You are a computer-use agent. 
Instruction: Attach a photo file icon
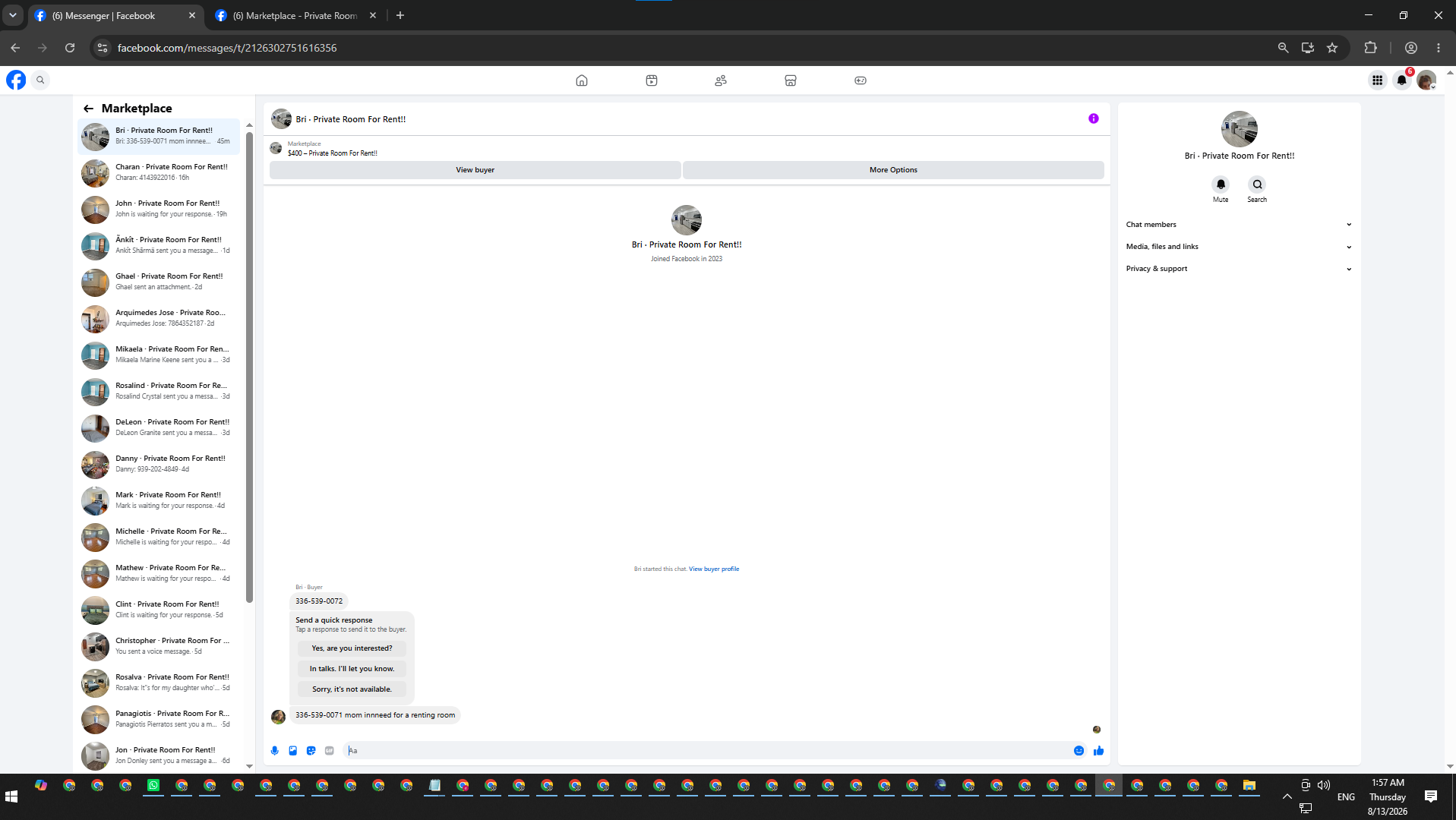tap(293, 751)
